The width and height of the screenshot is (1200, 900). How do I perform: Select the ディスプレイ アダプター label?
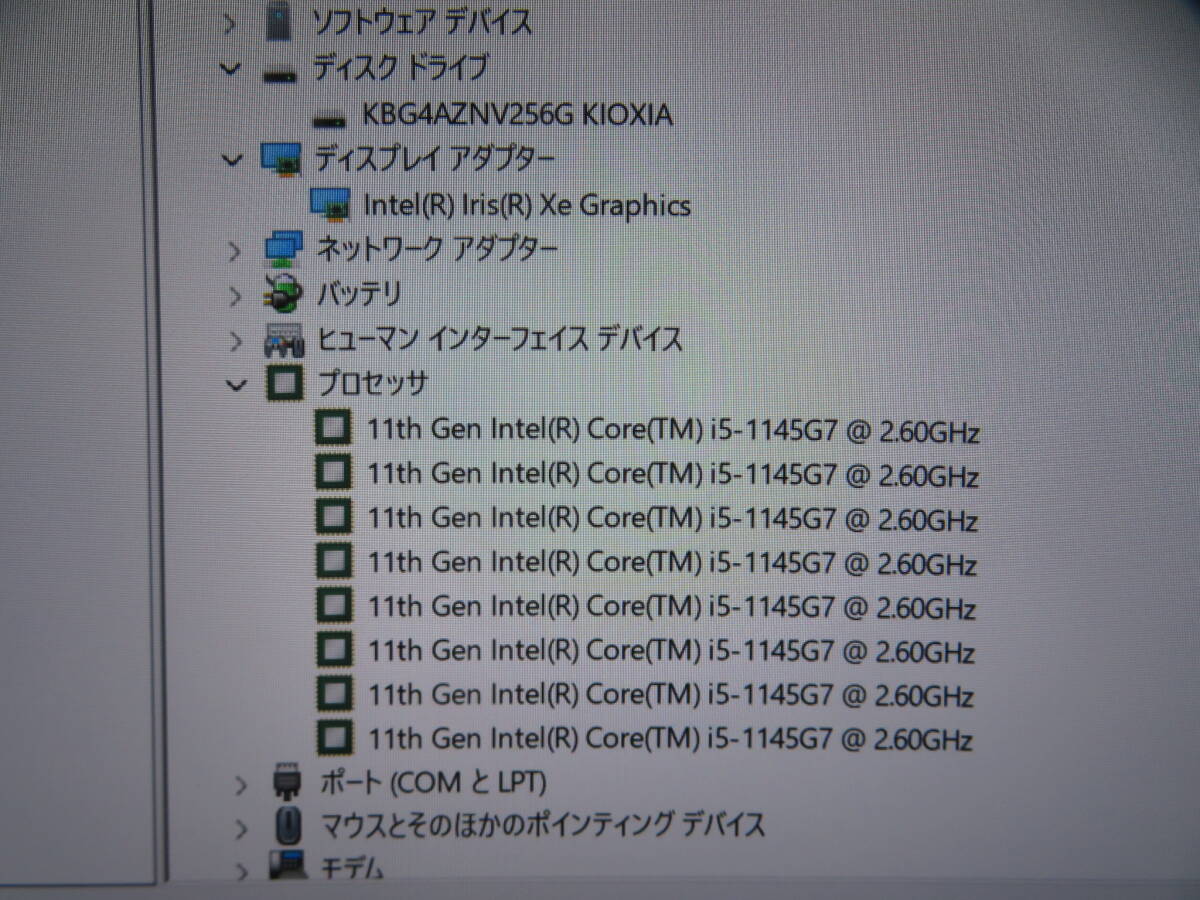pyautogui.click(x=435, y=158)
